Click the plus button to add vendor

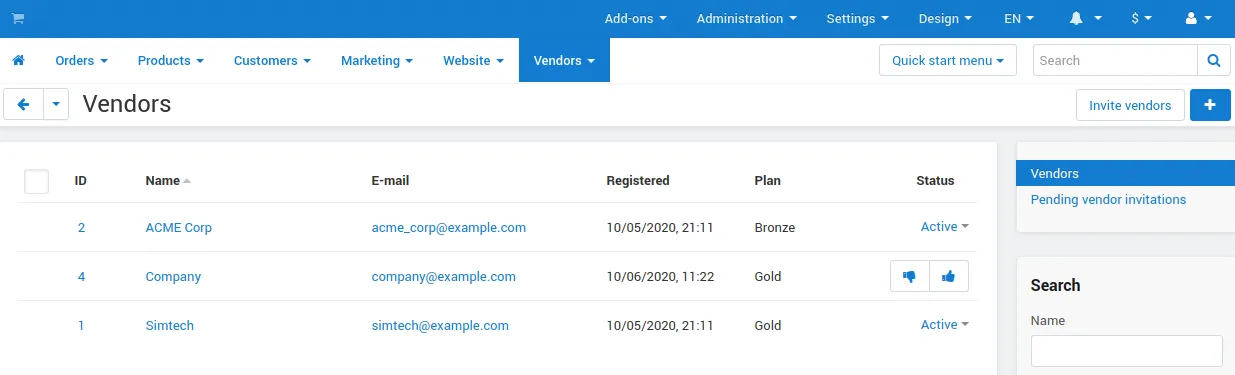[1210, 105]
